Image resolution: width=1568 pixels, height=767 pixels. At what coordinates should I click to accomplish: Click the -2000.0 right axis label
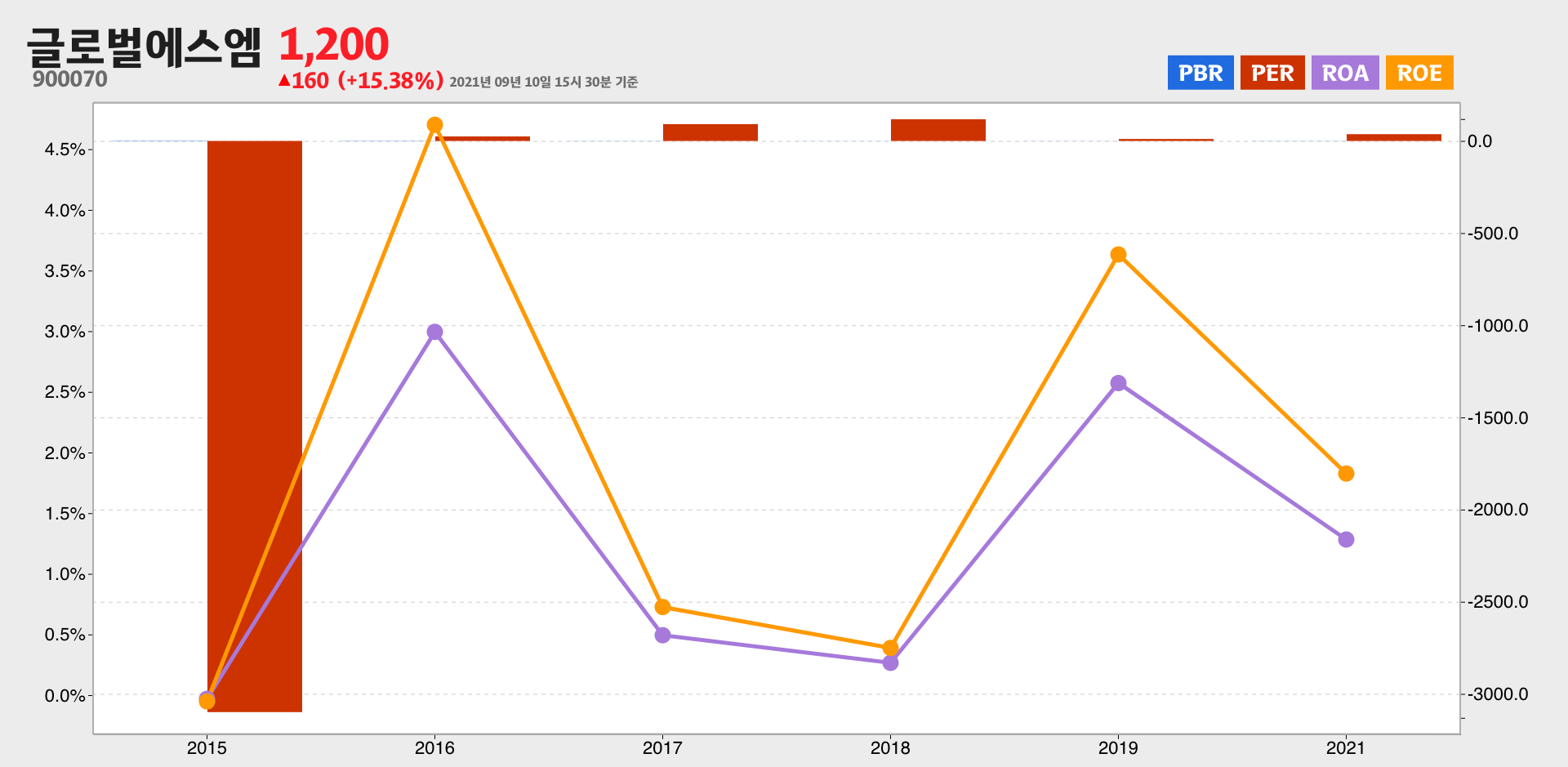(1498, 510)
